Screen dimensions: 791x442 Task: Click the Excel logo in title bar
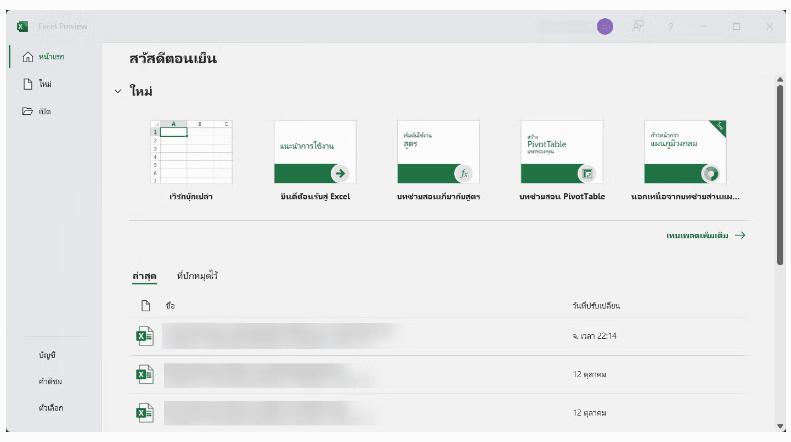22,26
